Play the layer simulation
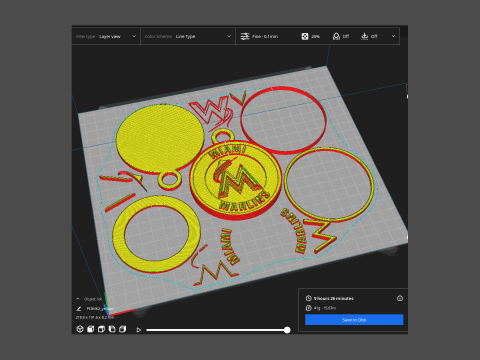The width and height of the screenshot is (480, 360). click(139, 330)
